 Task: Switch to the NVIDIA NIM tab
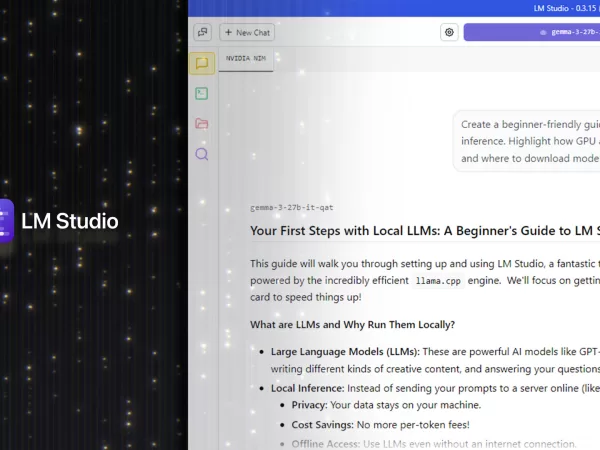246,59
